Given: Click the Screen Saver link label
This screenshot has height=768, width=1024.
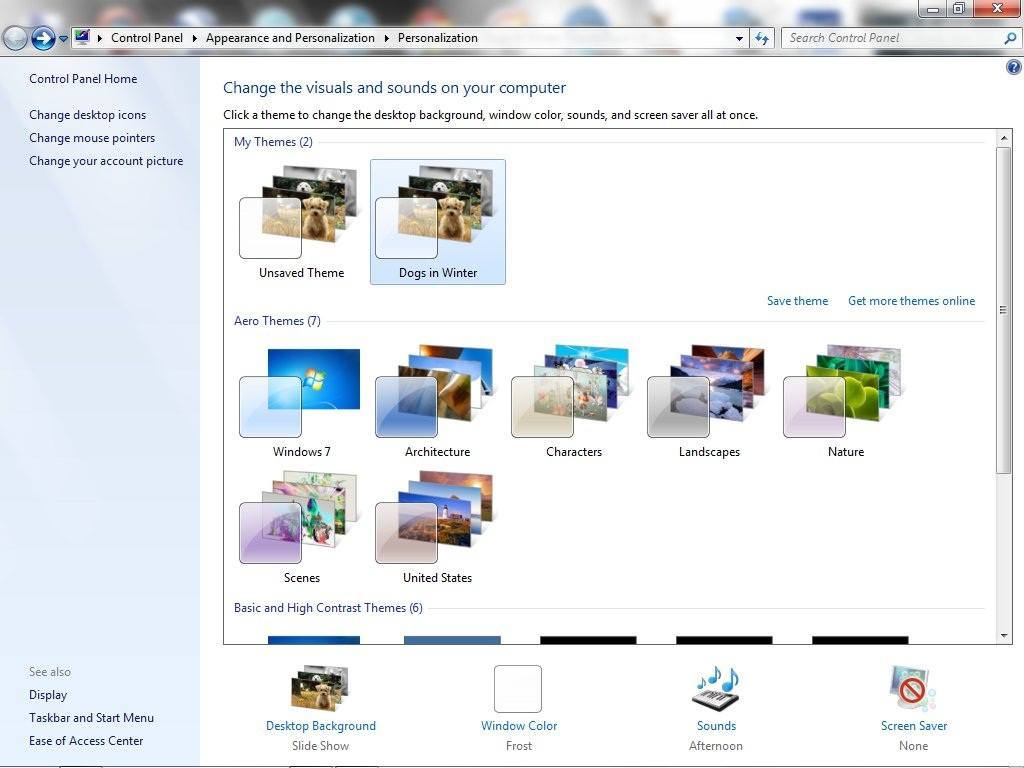Looking at the screenshot, I should tap(914, 726).
